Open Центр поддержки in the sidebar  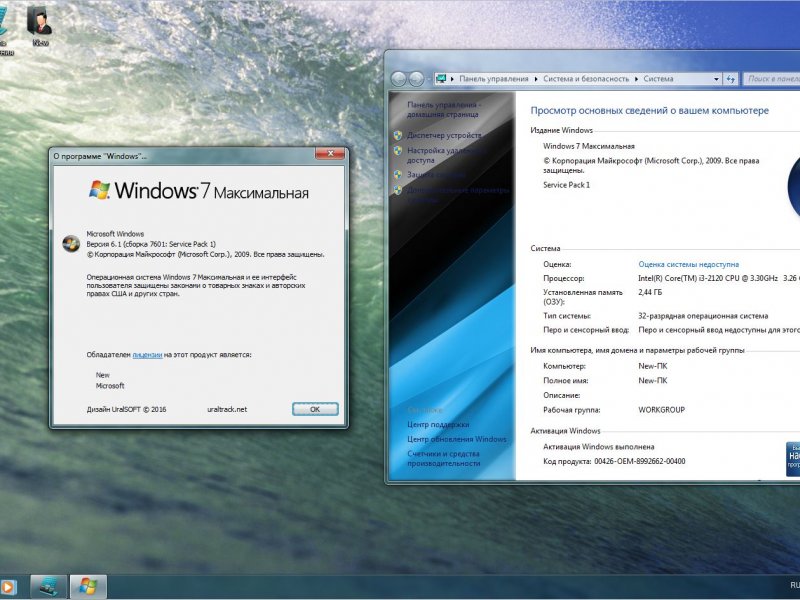[x=438, y=424]
